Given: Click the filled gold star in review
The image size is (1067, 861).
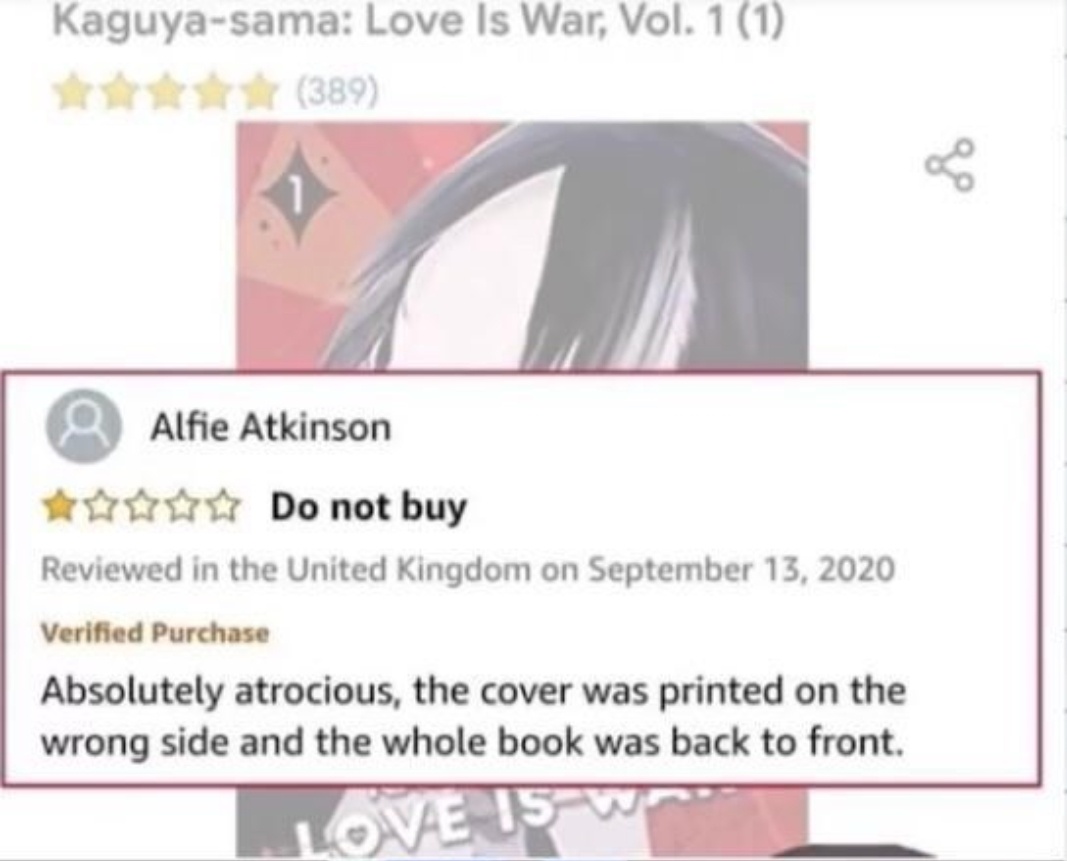Looking at the screenshot, I should [x=59, y=508].
